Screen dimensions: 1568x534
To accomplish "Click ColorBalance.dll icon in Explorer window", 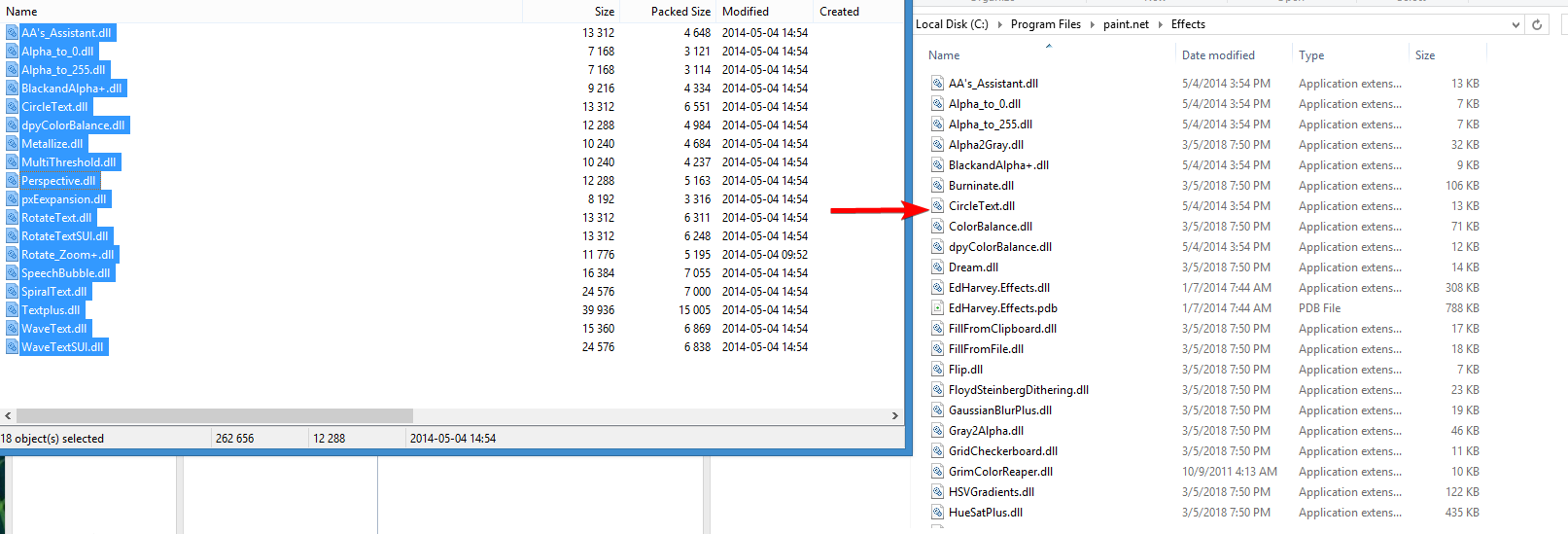I will (938, 227).
